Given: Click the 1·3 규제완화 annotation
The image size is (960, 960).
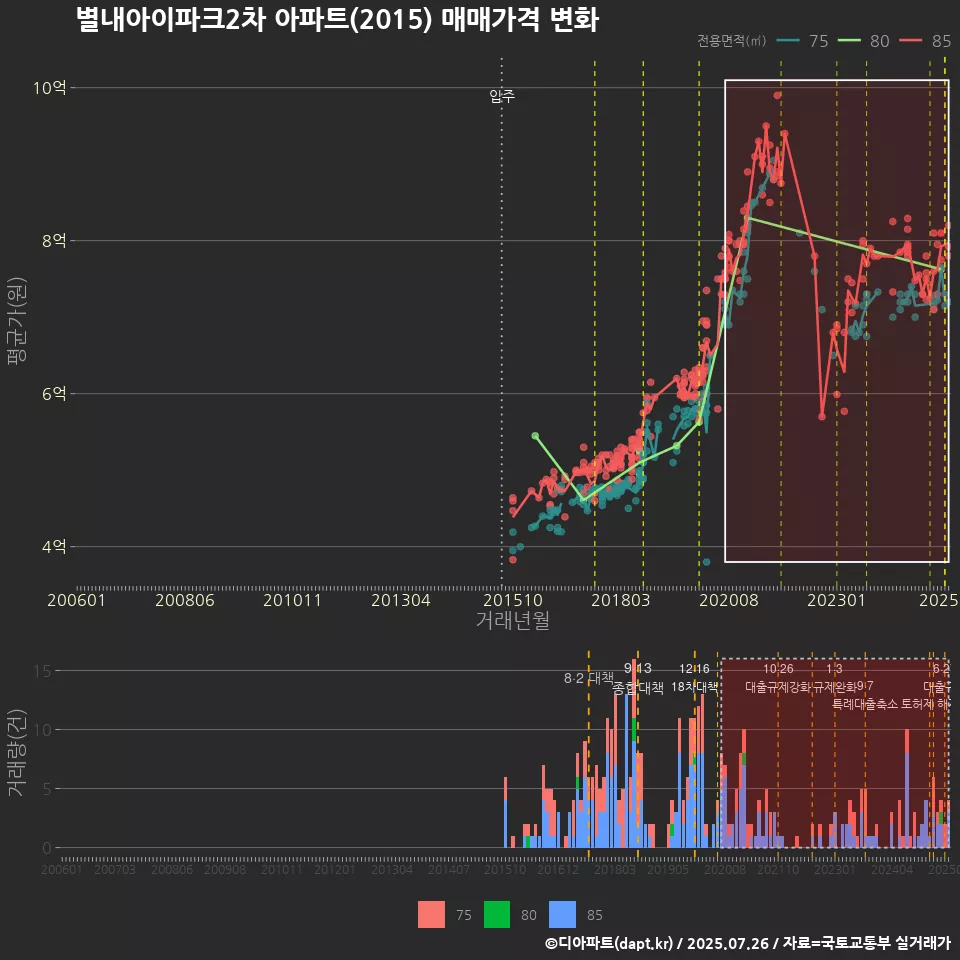Looking at the screenshot, I should pyautogui.click(x=834, y=678).
